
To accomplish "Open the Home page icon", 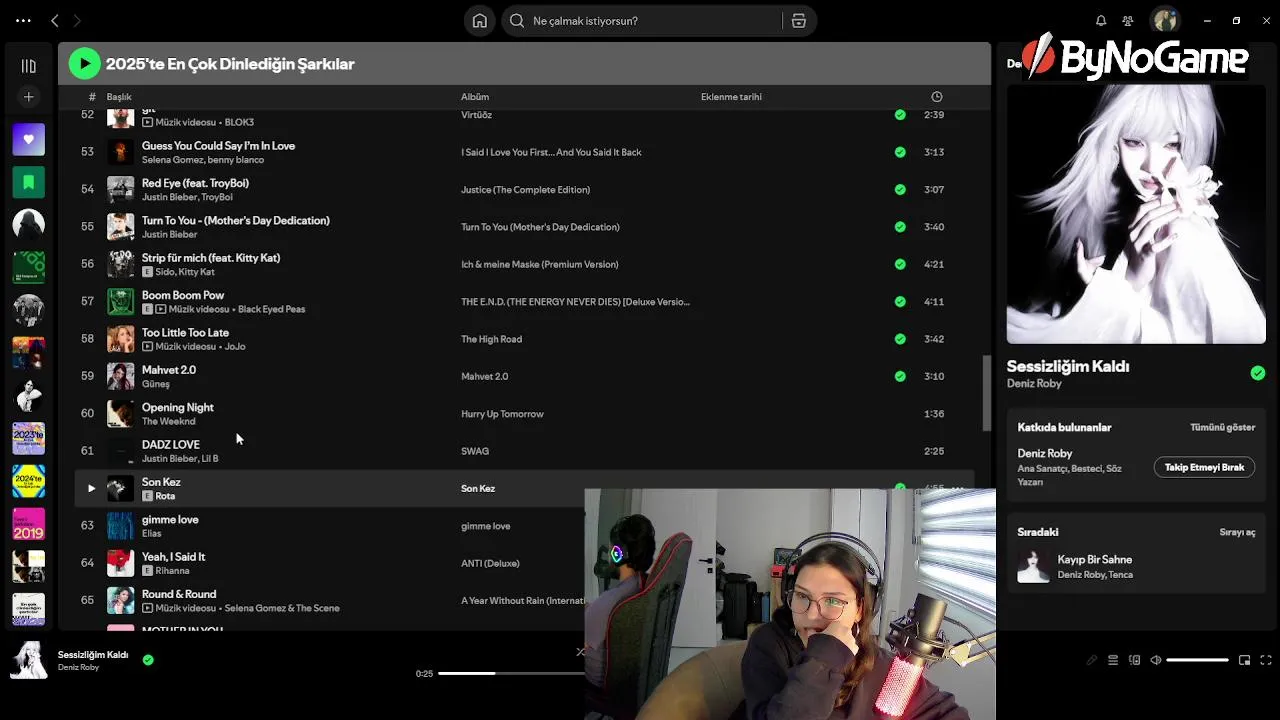I will click(480, 21).
